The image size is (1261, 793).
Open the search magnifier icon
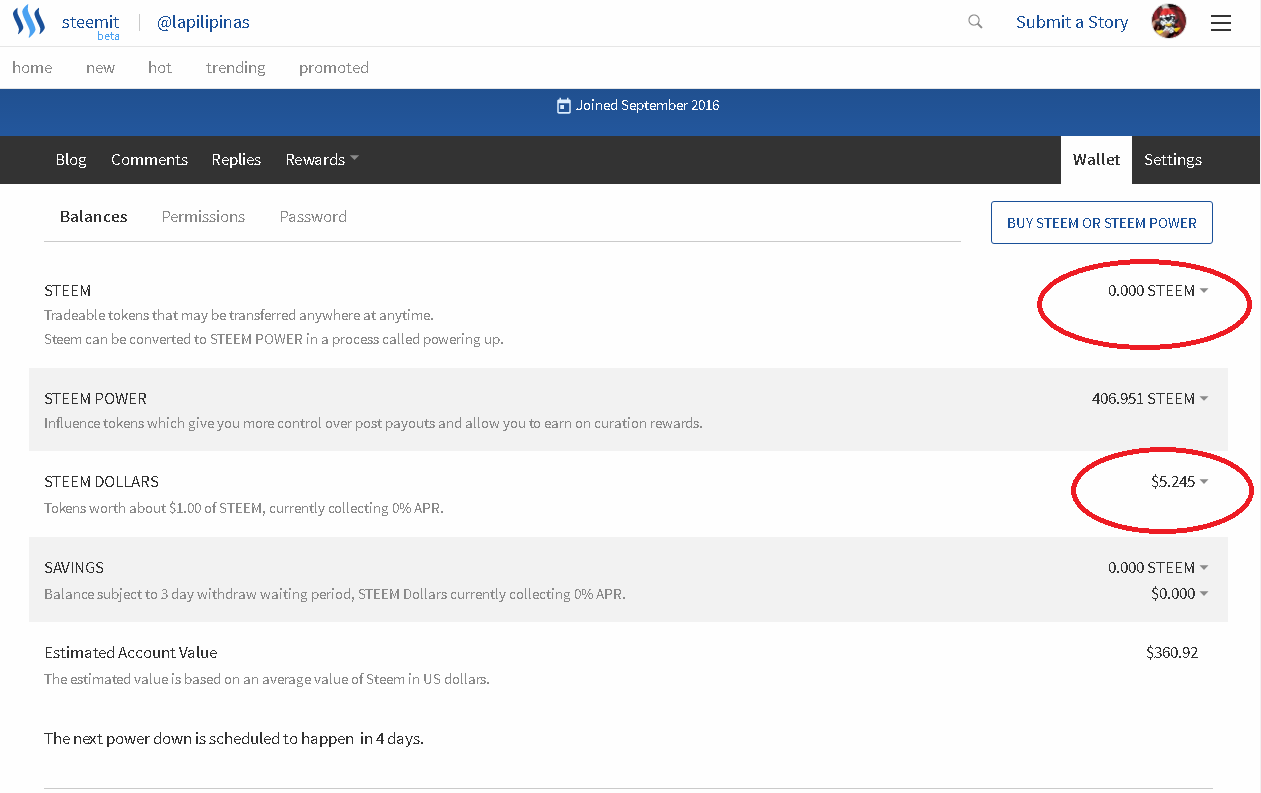click(975, 22)
